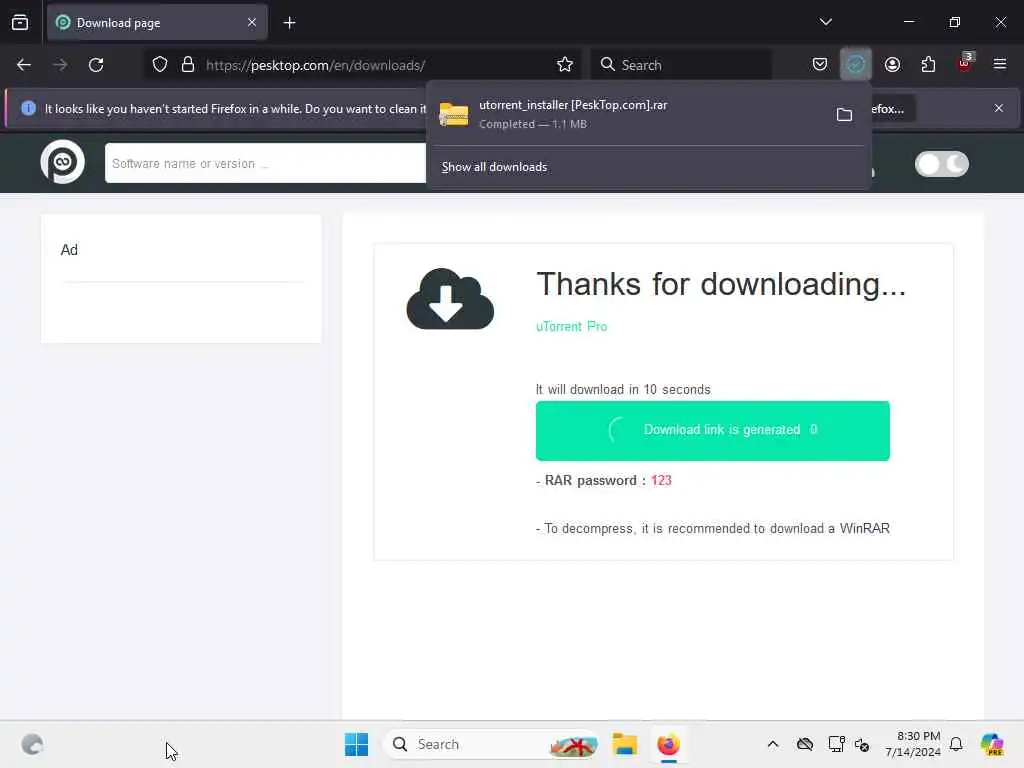Viewport: 1024px width, 768px height.
Task: Toggle the dark mode switch
Action: tap(941, 164)
